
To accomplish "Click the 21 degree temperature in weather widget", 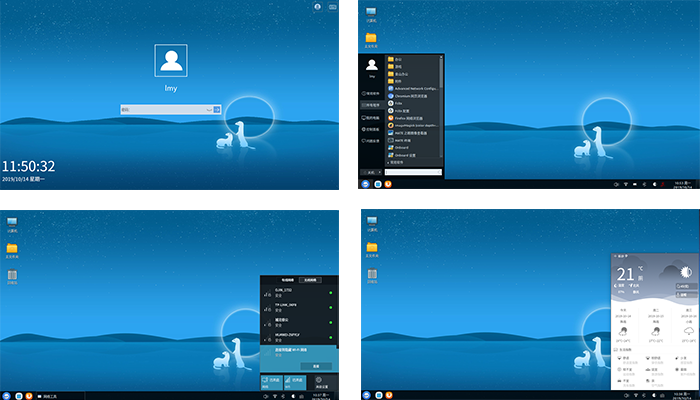I will pos(625,274).
